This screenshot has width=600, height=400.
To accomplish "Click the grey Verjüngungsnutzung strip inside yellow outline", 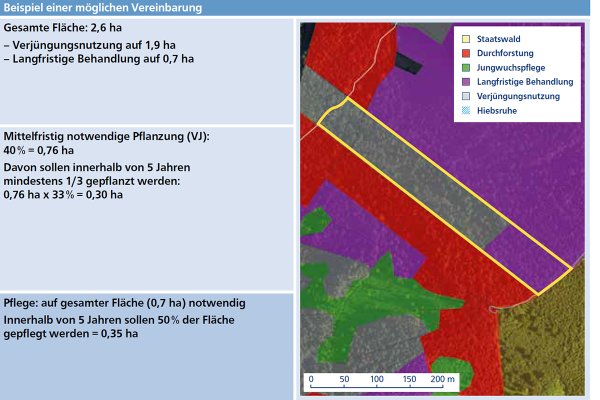I will 413,172.
